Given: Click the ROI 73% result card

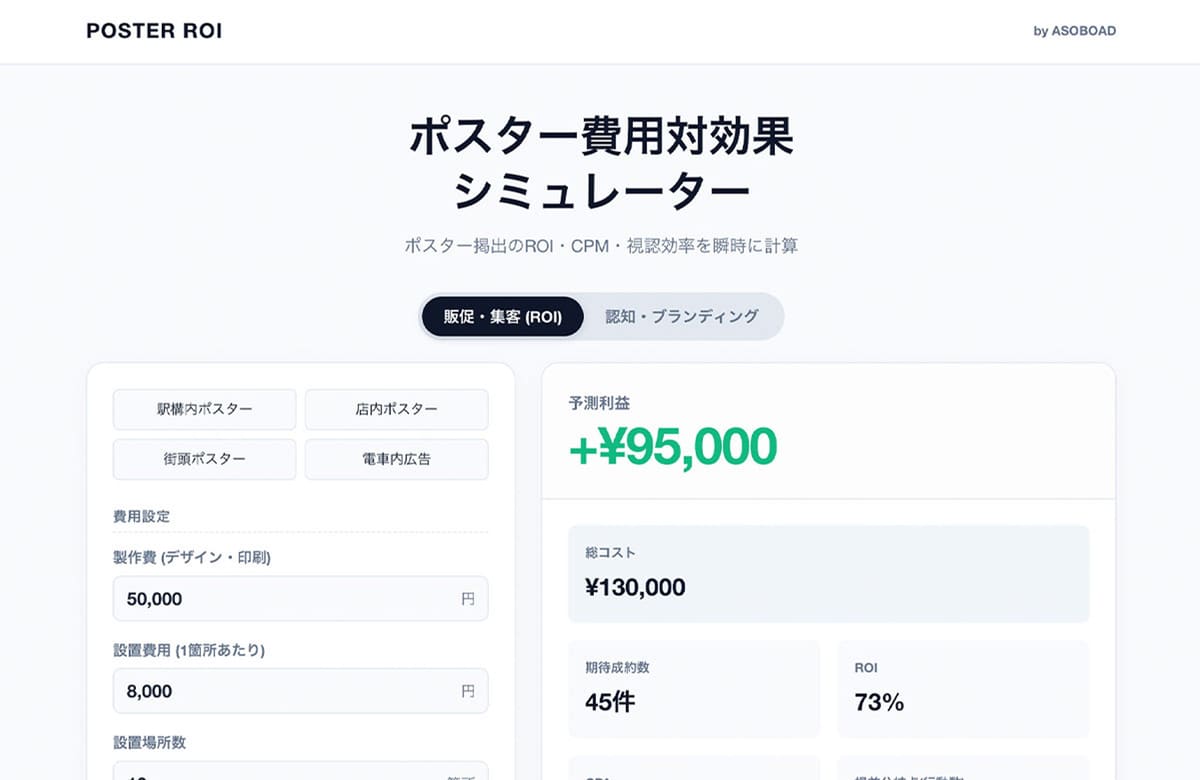Looking at the screenshot, I should (x=963, y=689).
